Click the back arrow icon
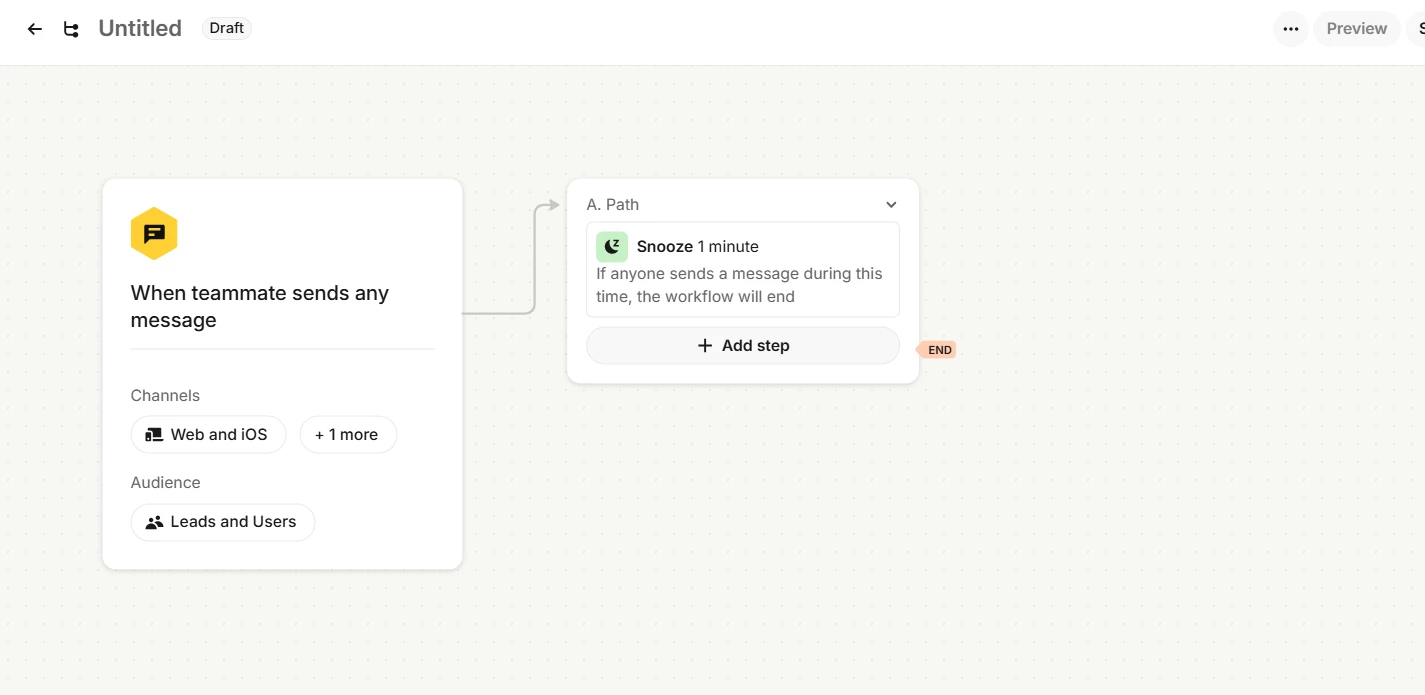The image size is (1425, 695). tap(35, 29)
